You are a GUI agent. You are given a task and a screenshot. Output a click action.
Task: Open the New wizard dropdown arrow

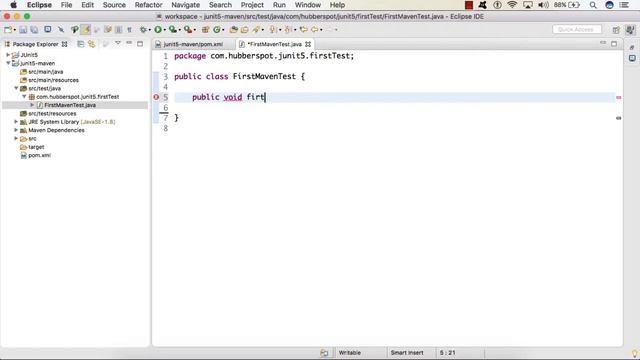point(14,30)
